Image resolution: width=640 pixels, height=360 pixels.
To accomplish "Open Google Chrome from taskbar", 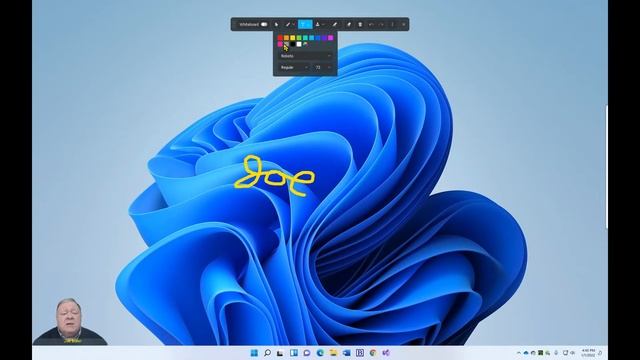I will 373,353.
